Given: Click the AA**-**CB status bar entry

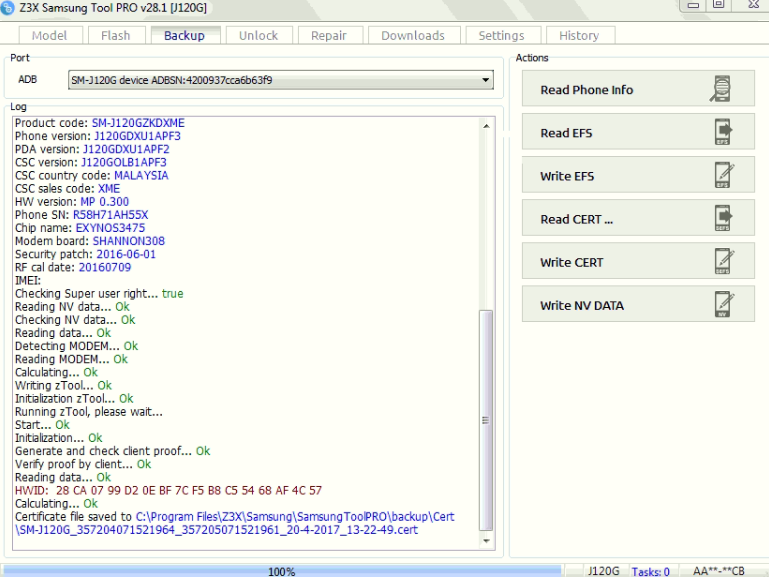Looking at the screenshot, I should click(x=718, y=571).
